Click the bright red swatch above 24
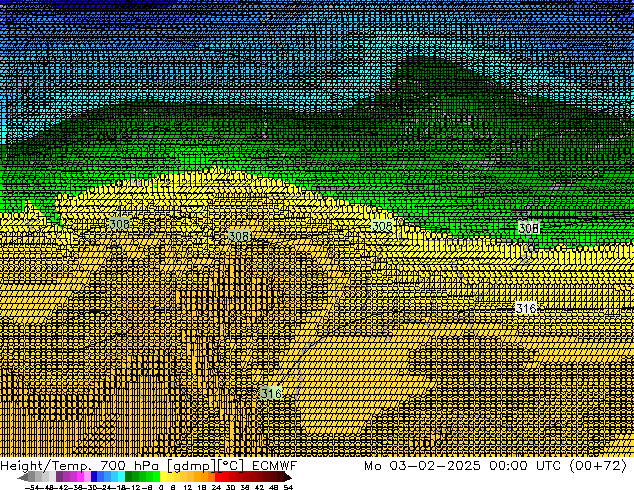This screenshot has width=634, height=490. [x=218, y=476]
